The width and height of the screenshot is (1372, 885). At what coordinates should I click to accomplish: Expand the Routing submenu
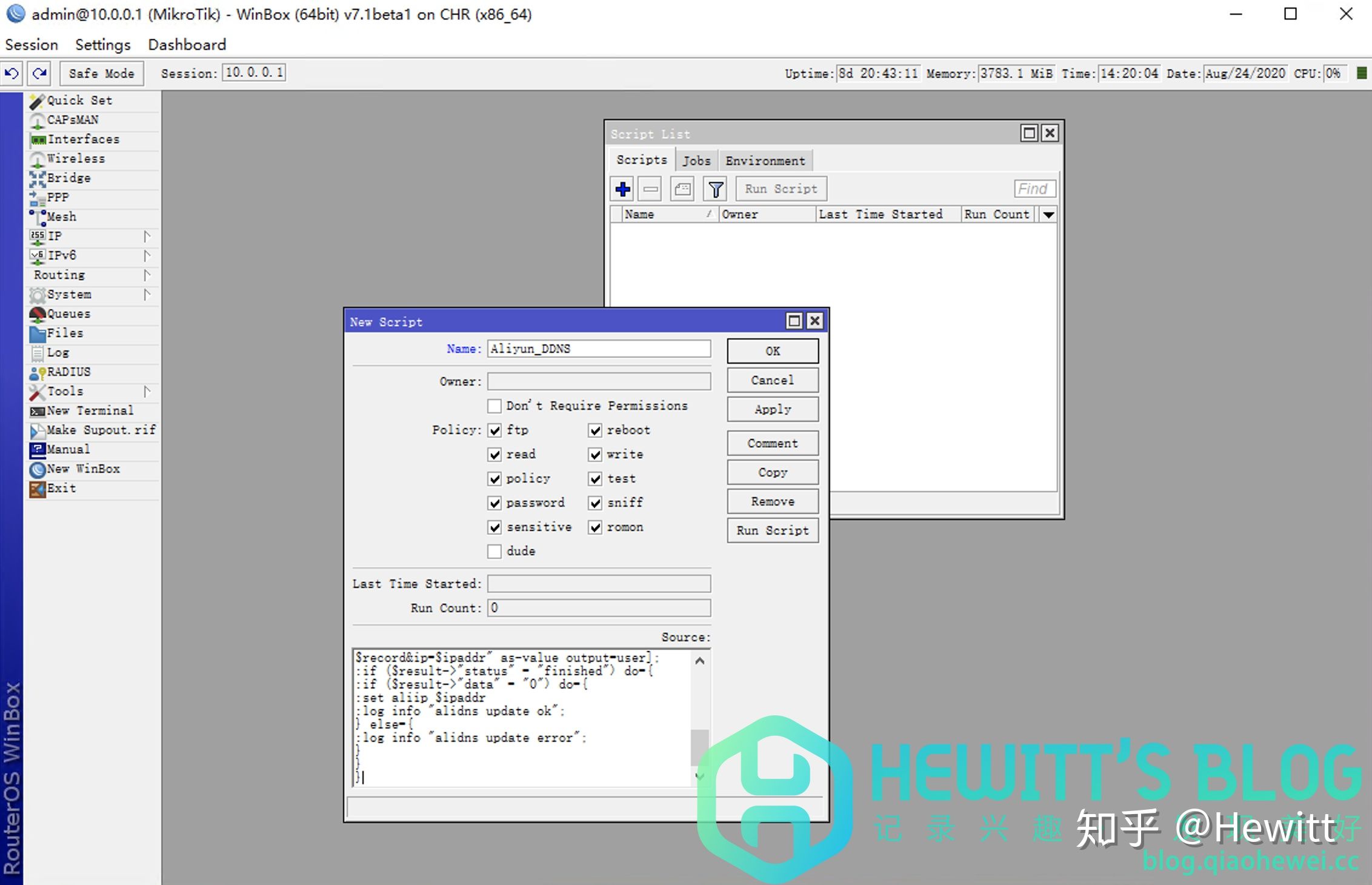[147, 275]
